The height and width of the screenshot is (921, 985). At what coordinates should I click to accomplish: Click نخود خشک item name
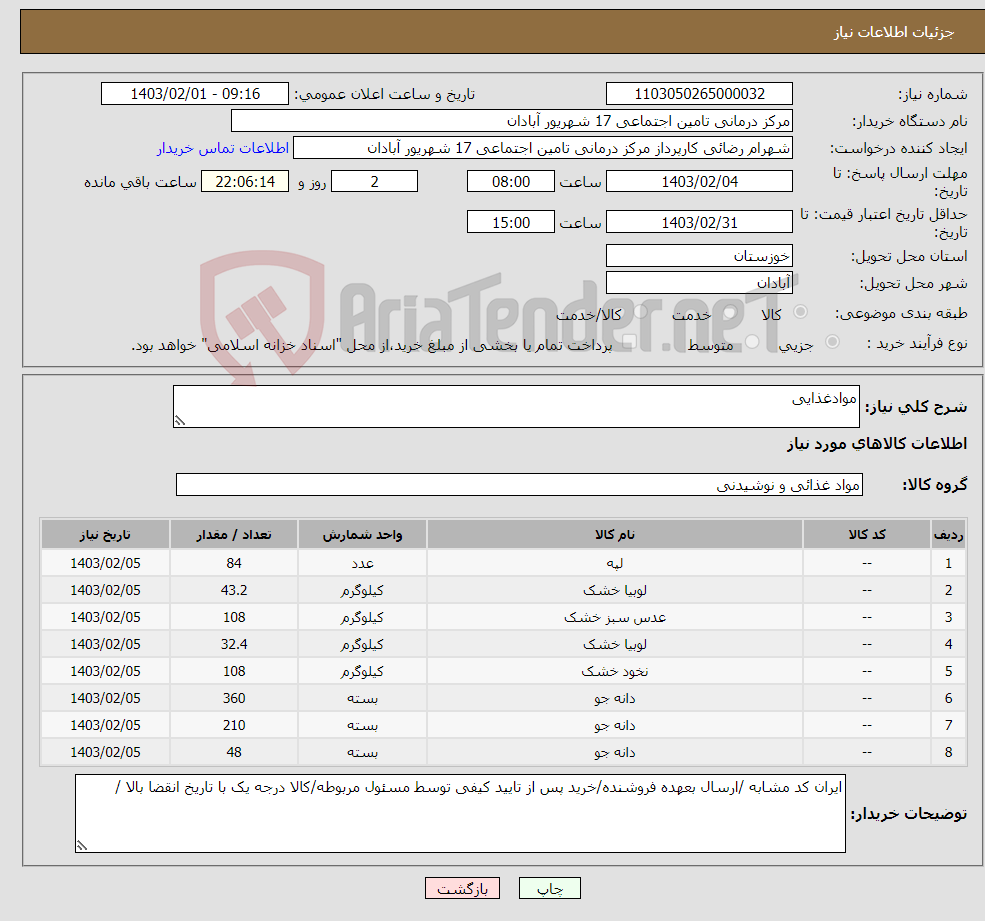614,671
